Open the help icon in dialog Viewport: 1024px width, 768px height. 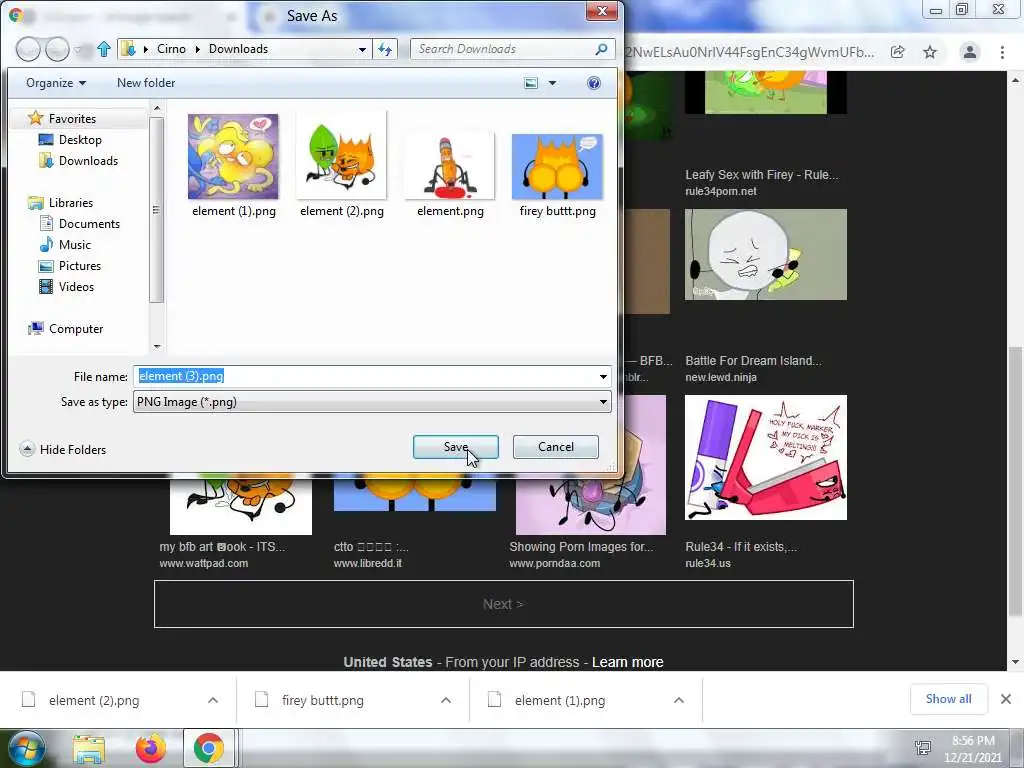coord(594,83)
